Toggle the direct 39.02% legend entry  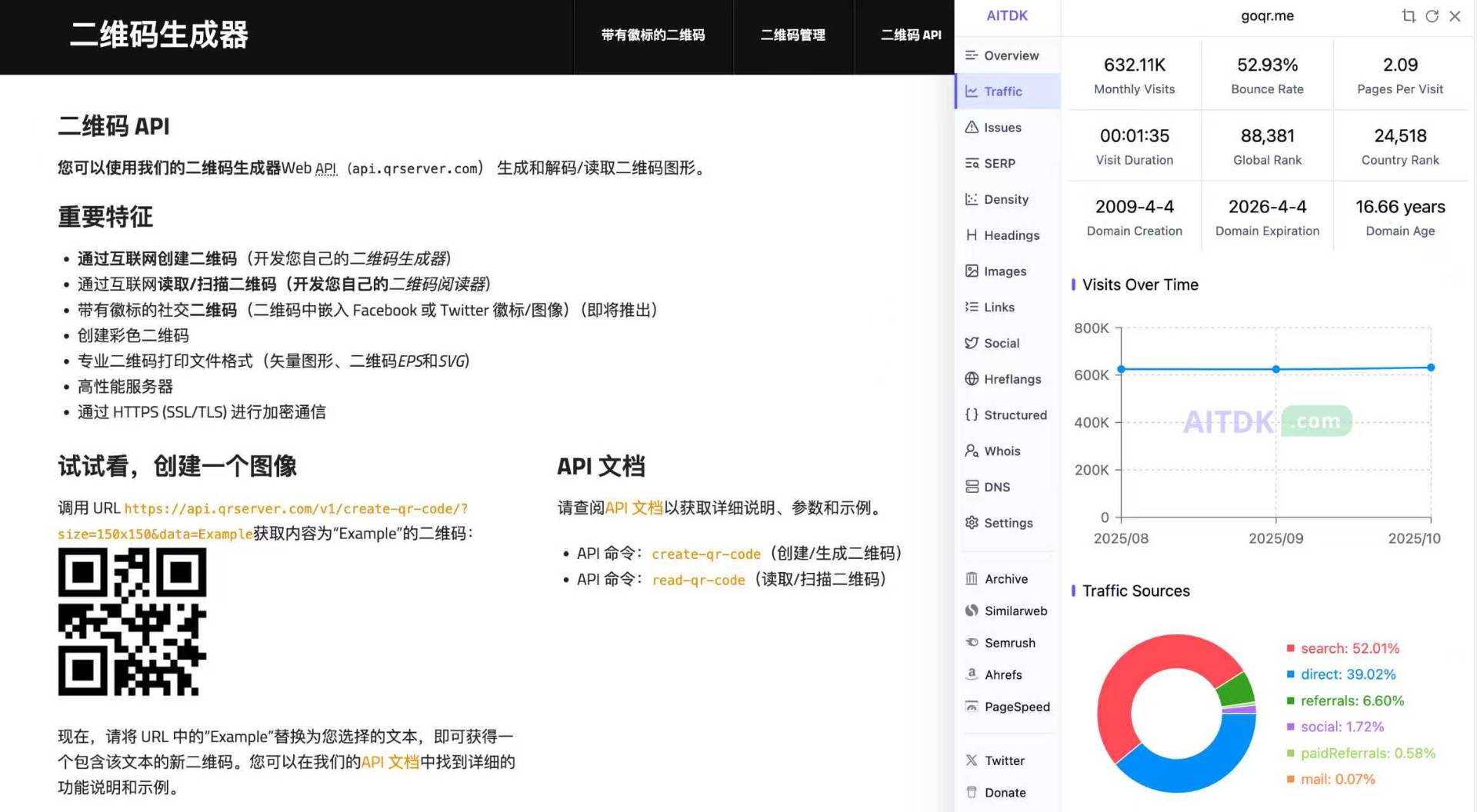pos(1341,675)
